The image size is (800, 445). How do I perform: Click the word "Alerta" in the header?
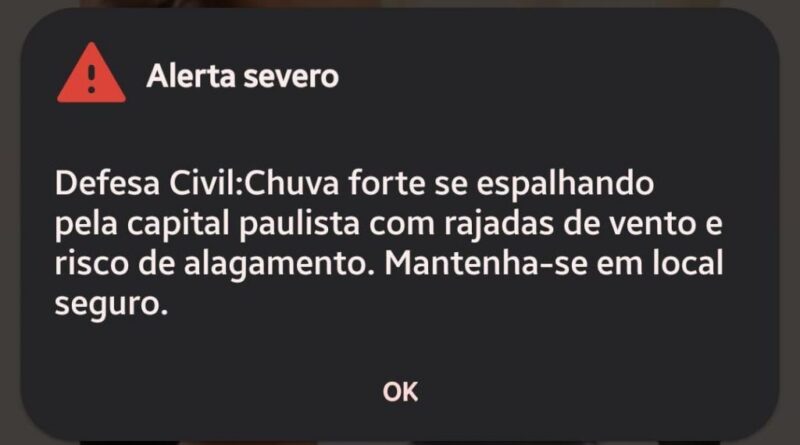[191, 77]
